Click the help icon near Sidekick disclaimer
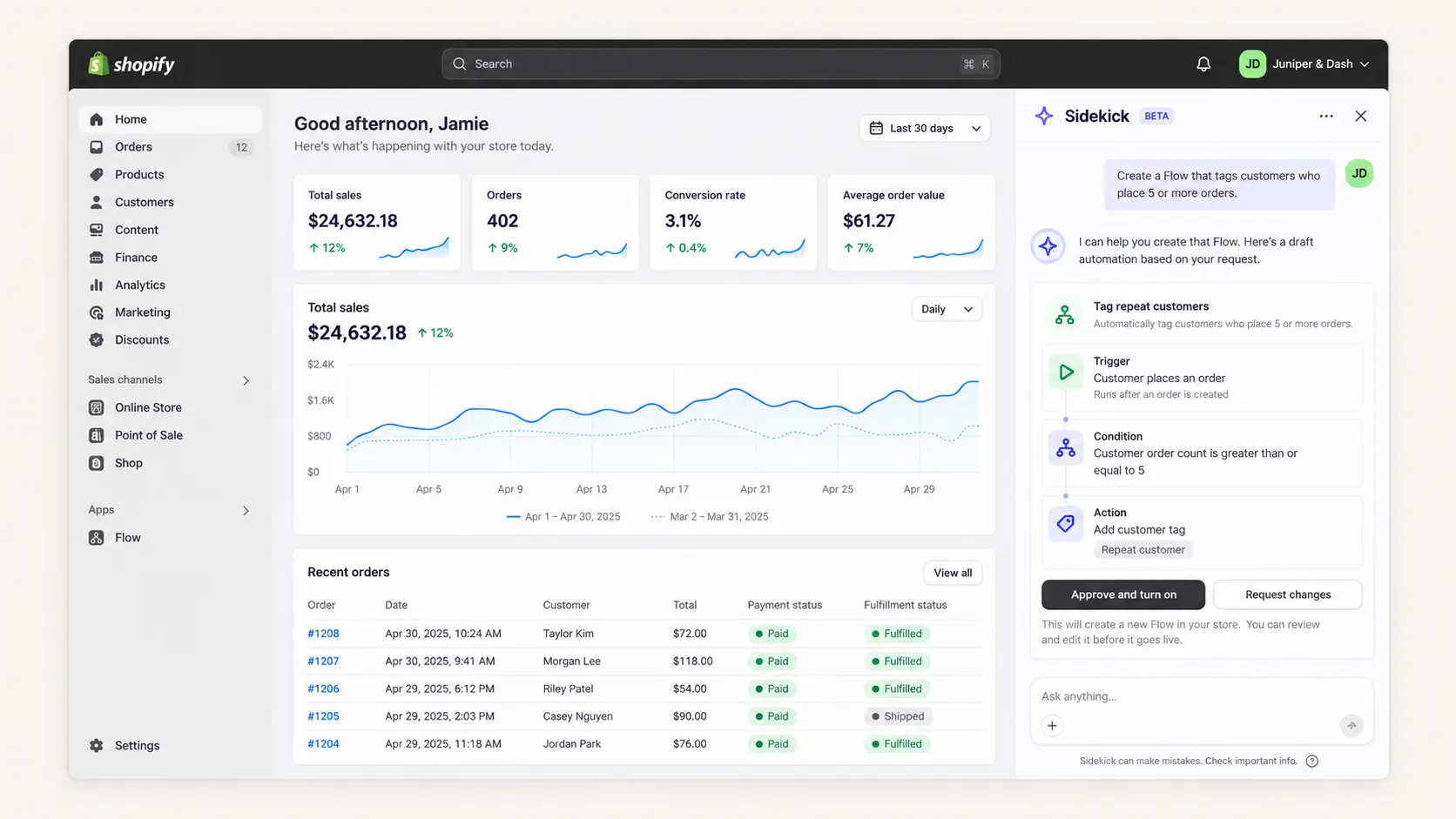The image size is (1456, 819). coord(1312,762)
